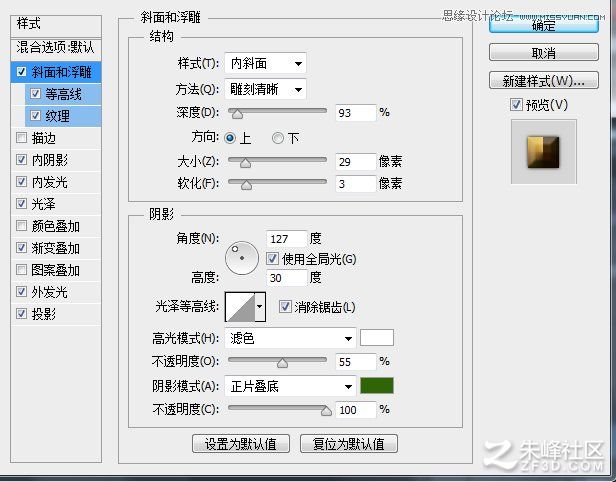Image resolution: width=616 pixels, height=482 pixels.
Task: Open the 渐变叠加 settings label
Action: tap(55, 248)
